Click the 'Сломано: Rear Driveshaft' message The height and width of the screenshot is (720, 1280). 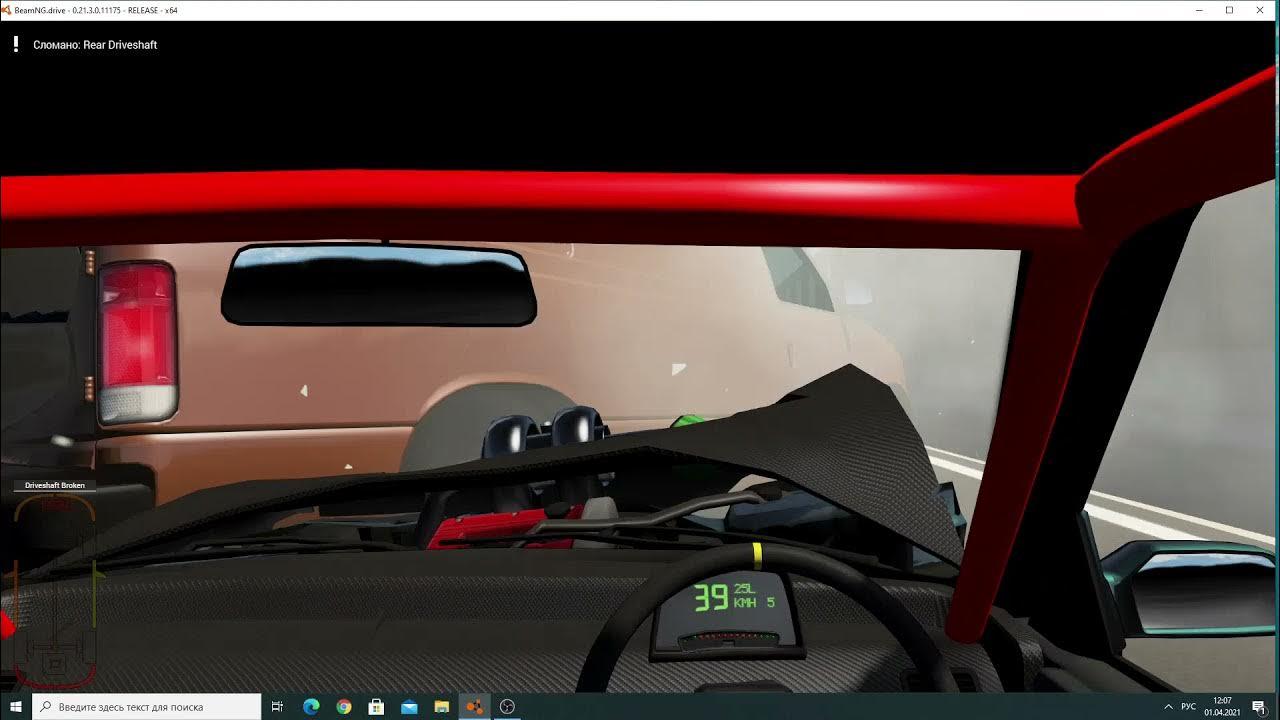[95, 45]
